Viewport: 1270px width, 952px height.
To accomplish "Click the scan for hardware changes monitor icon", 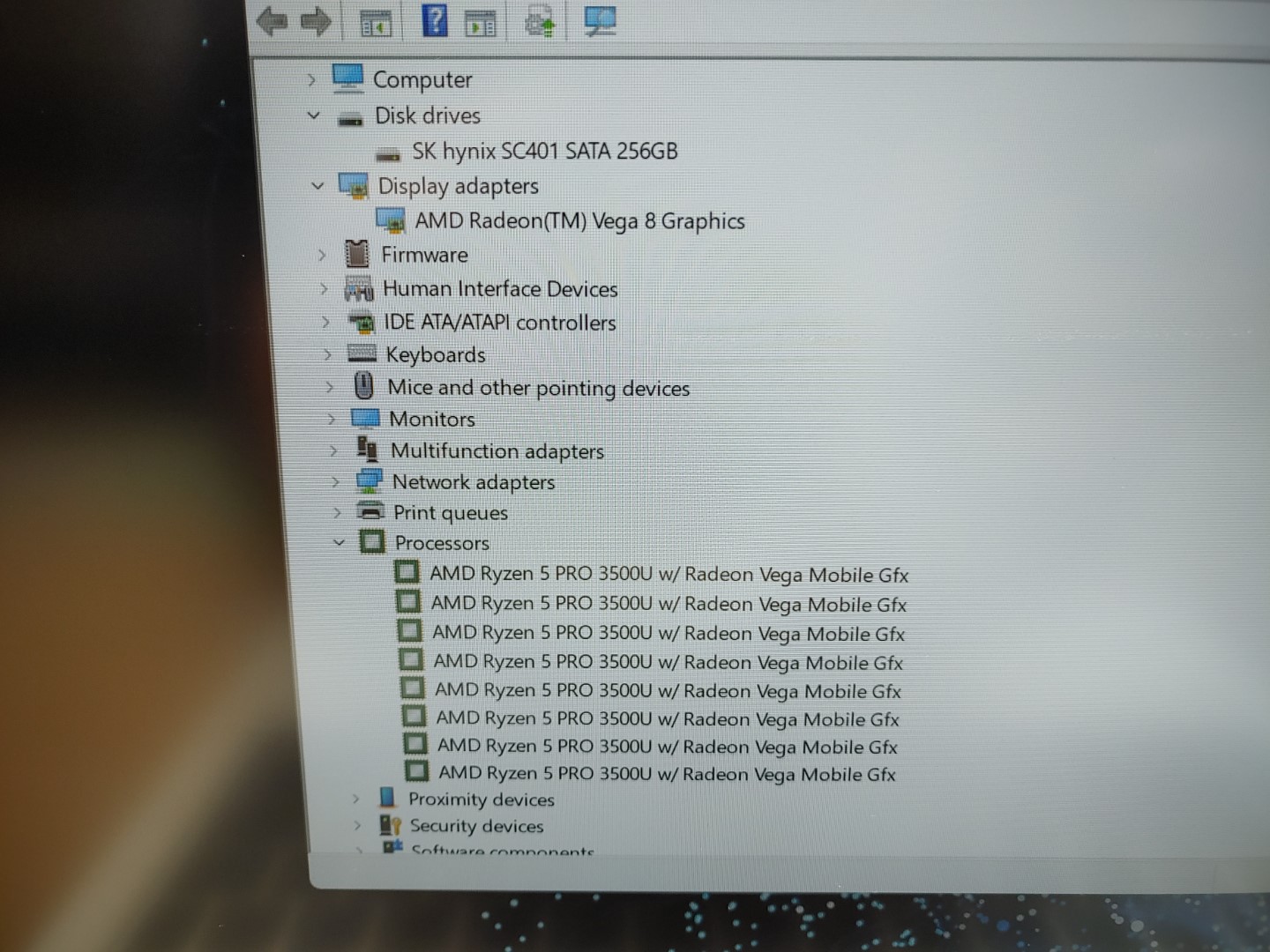I will (601, 21).
